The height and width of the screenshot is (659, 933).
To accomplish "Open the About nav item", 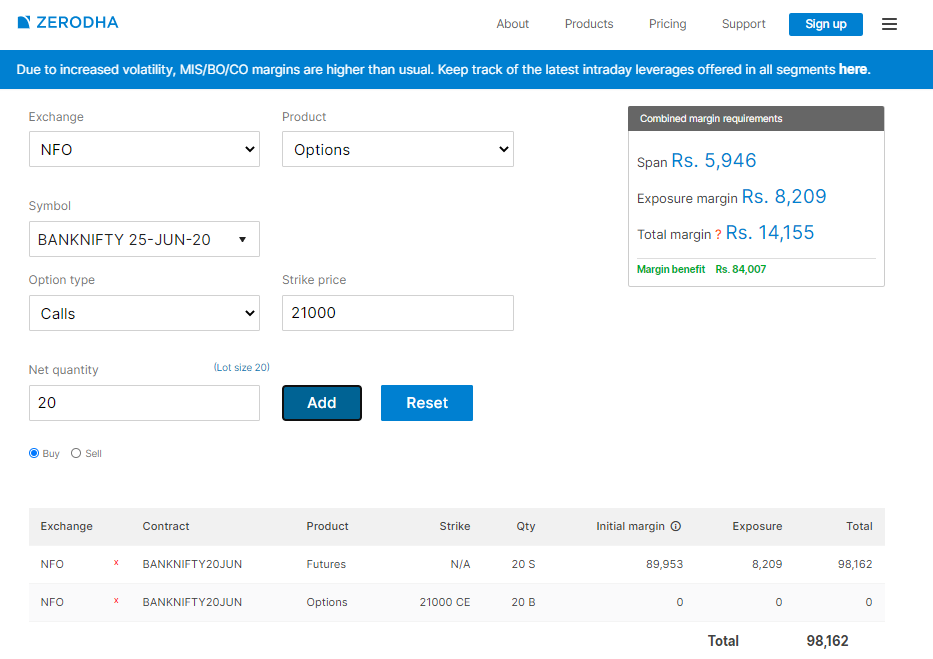I will (x=512, y=24).
